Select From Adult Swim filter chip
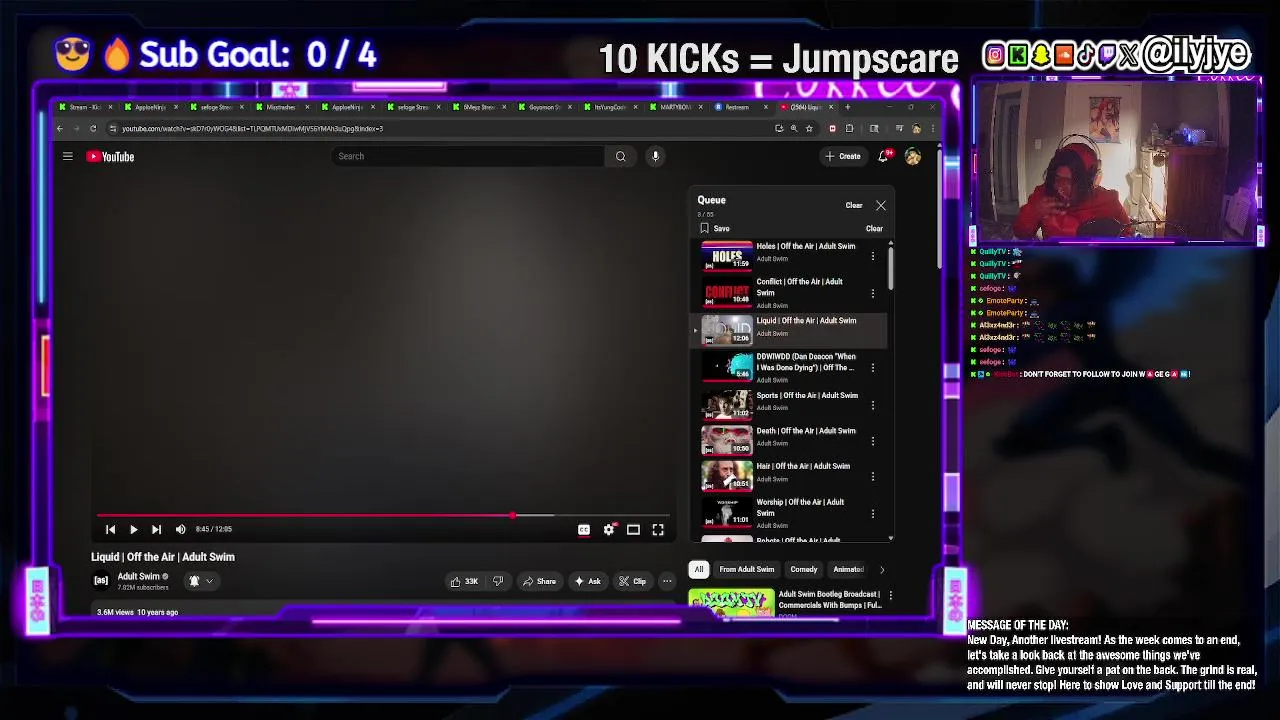 coord(747,570)
